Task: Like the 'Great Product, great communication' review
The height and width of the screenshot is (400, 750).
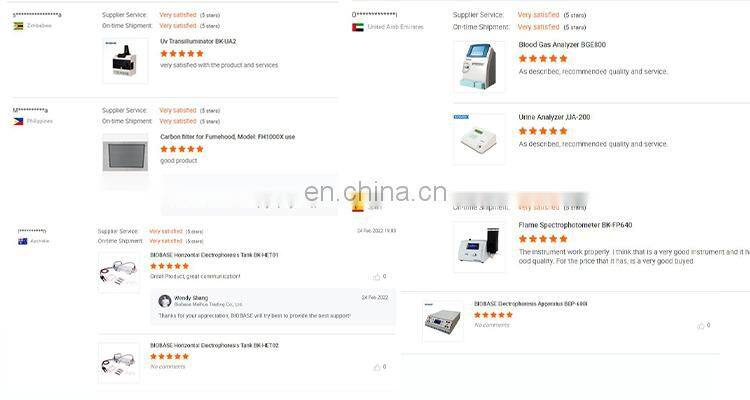Action: coord(377,277)
